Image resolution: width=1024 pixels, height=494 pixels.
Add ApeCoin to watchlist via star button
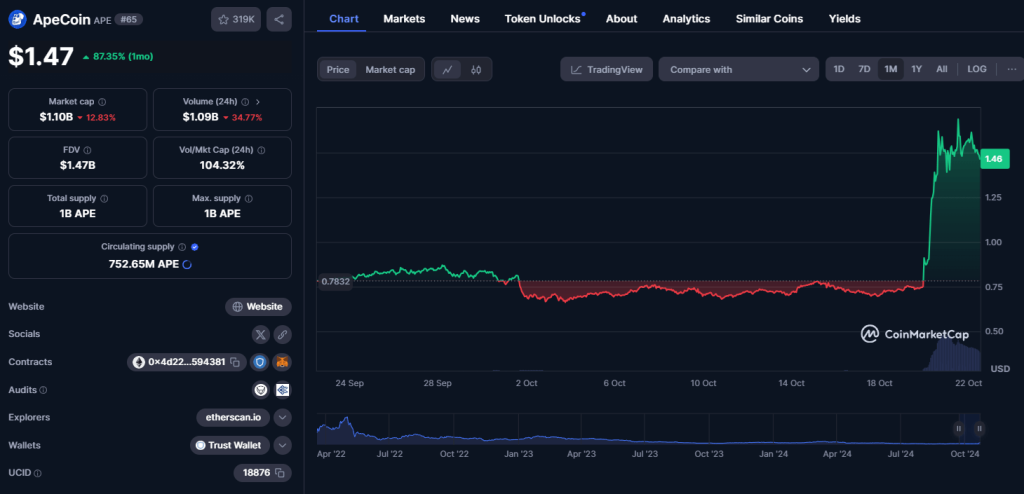(x=236, y=20)
